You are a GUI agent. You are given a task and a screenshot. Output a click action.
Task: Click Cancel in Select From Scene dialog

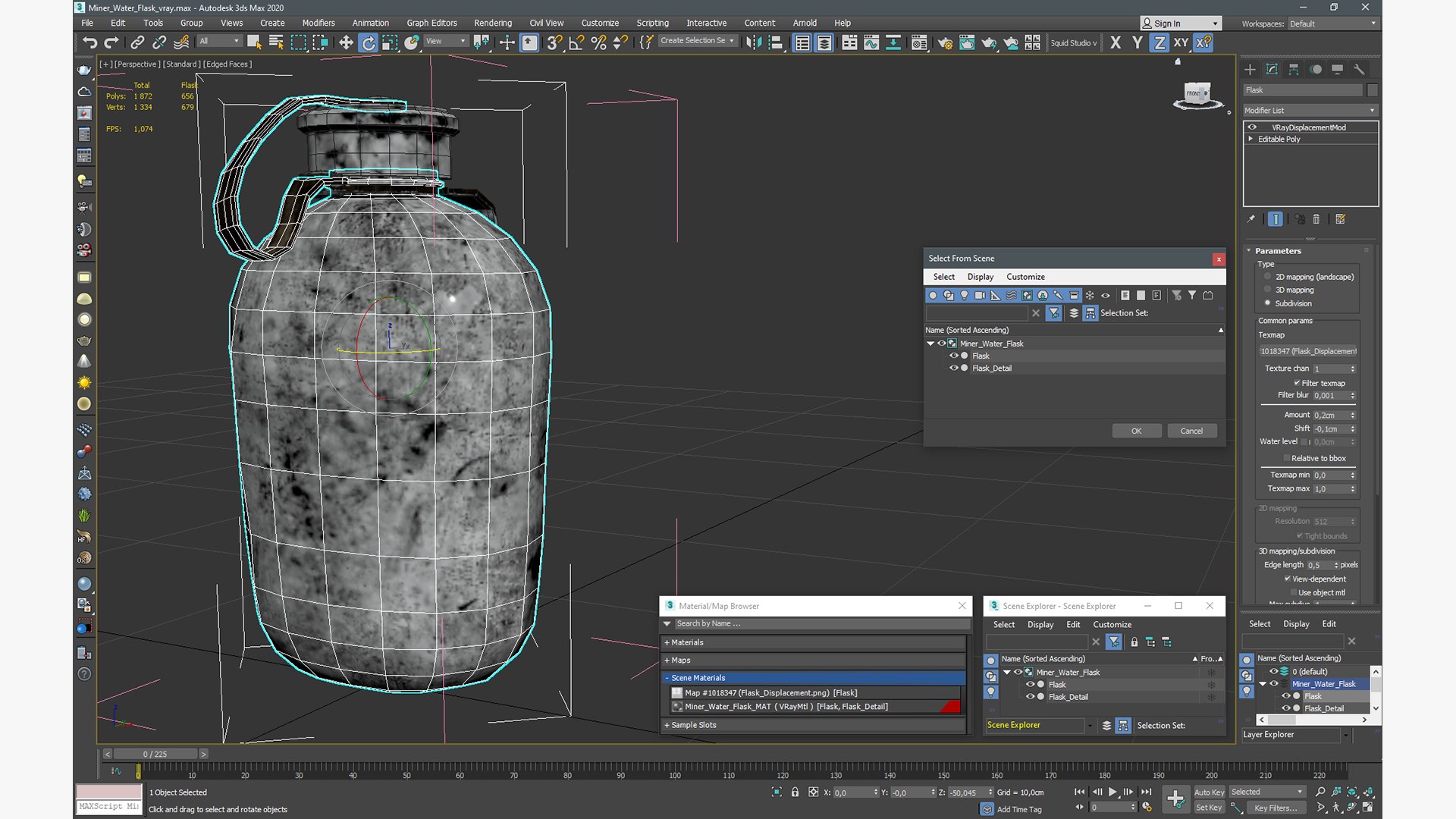1191,431
